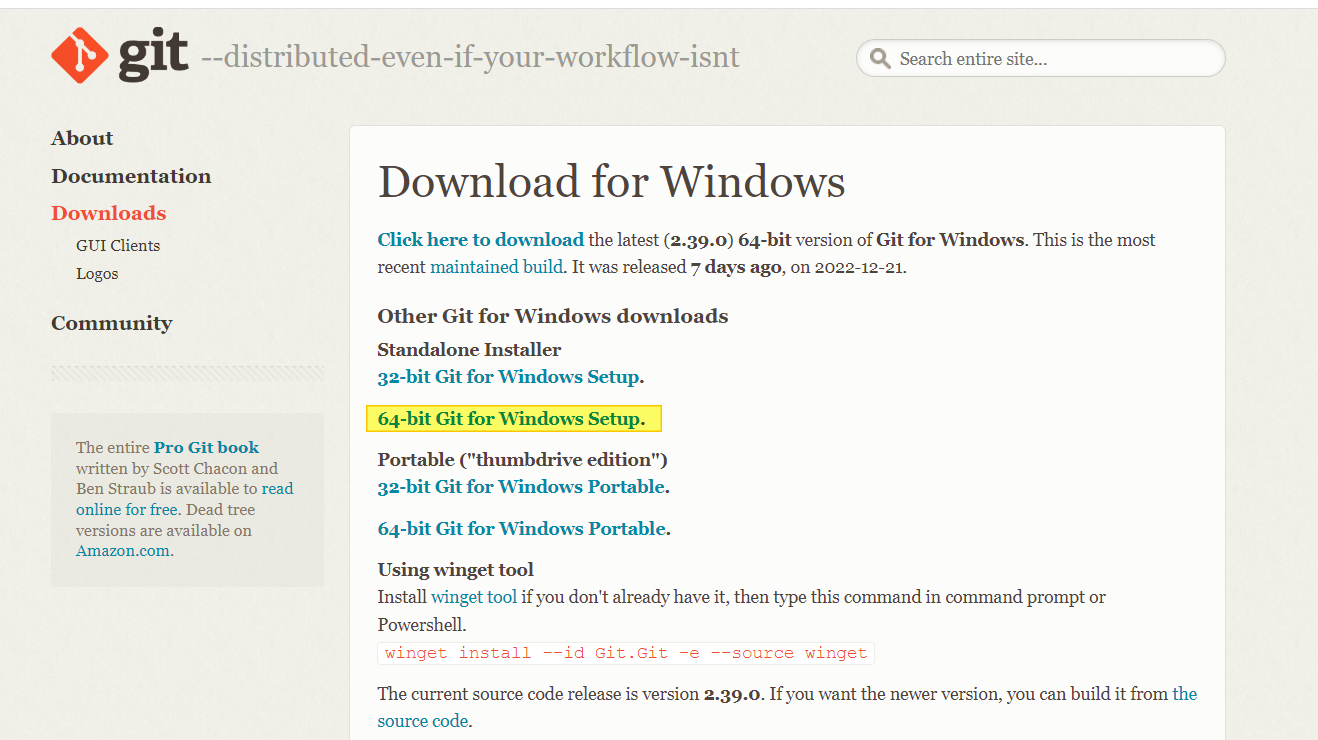Viewport: 1318px width, 740px height.
Task: Click the 'Other Git for Windows downloads' heading
Action: click(552, 316)
